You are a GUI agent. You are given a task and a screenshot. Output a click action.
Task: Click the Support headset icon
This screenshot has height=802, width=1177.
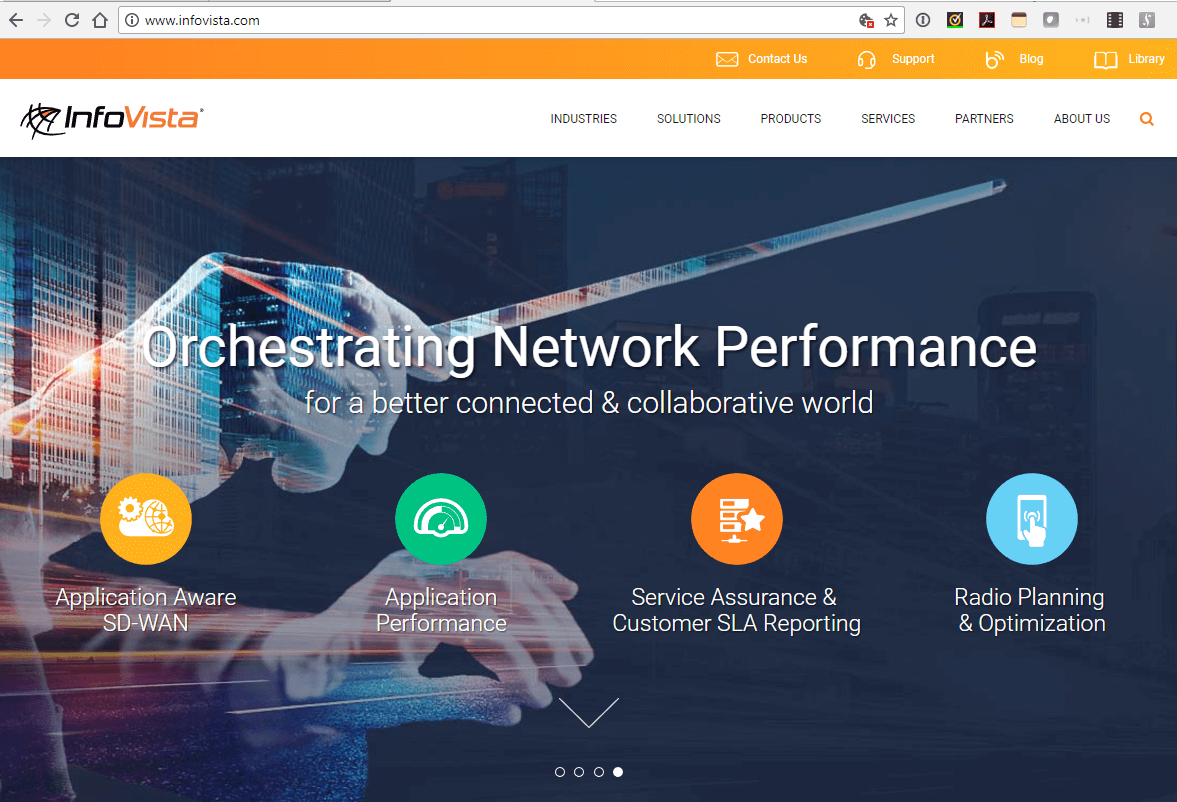click(866, 59)
